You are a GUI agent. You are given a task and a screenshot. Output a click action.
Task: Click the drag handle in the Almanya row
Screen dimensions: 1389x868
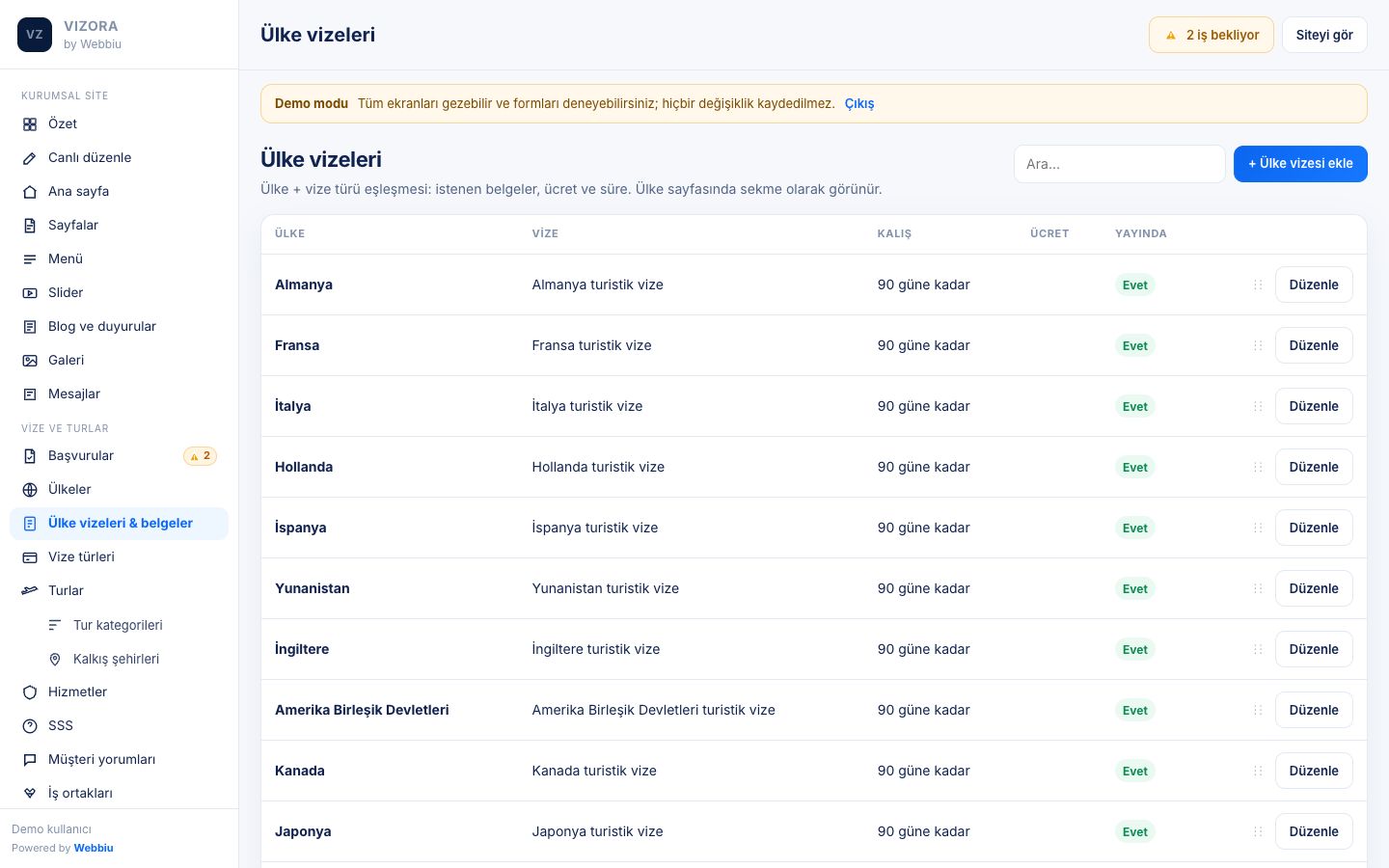1258,285
